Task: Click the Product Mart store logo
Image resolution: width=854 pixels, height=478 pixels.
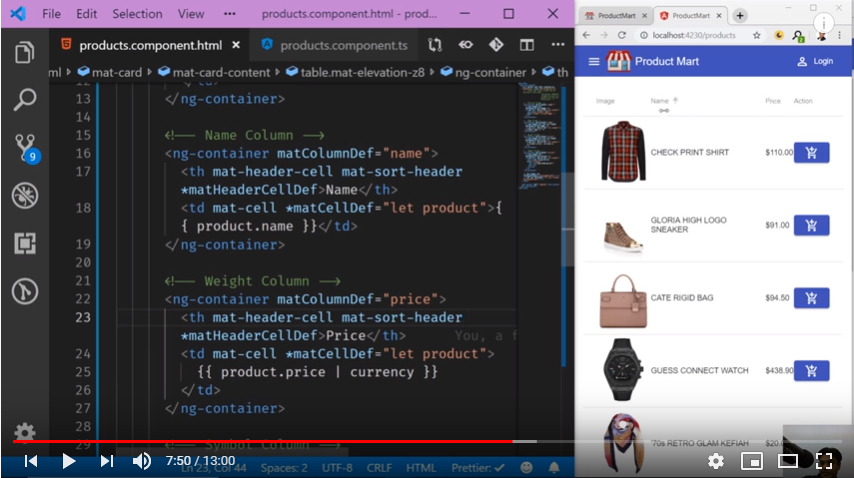Action: click(619, 62)
